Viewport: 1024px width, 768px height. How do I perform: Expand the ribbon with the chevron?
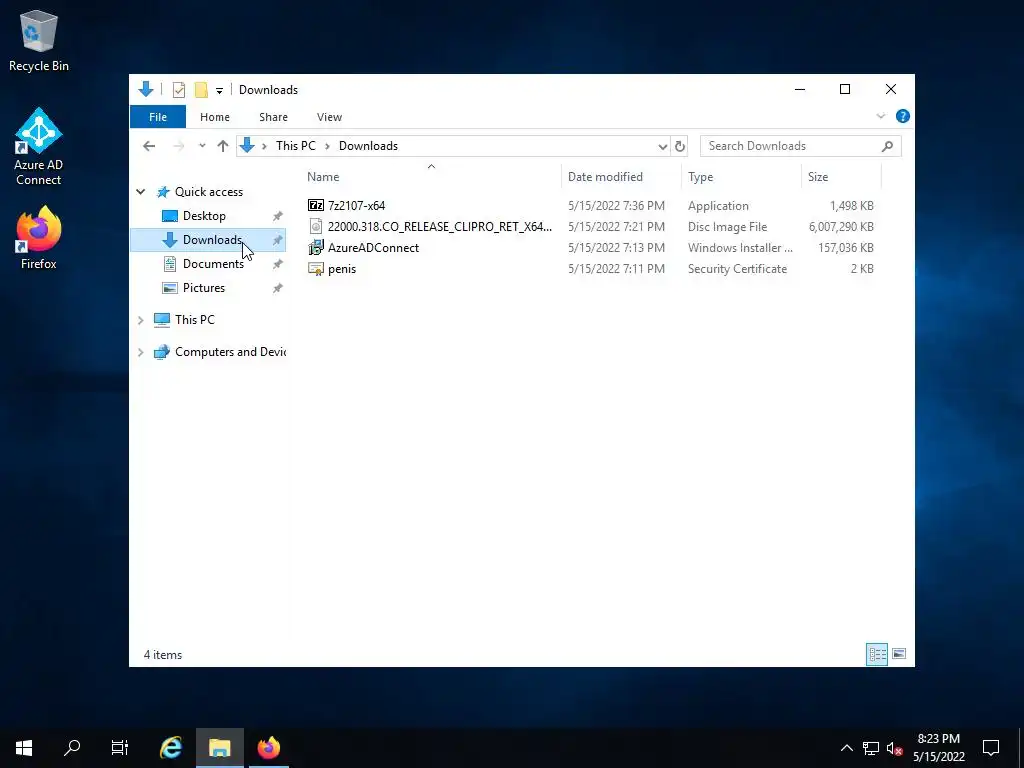click(x=880, y=116)
